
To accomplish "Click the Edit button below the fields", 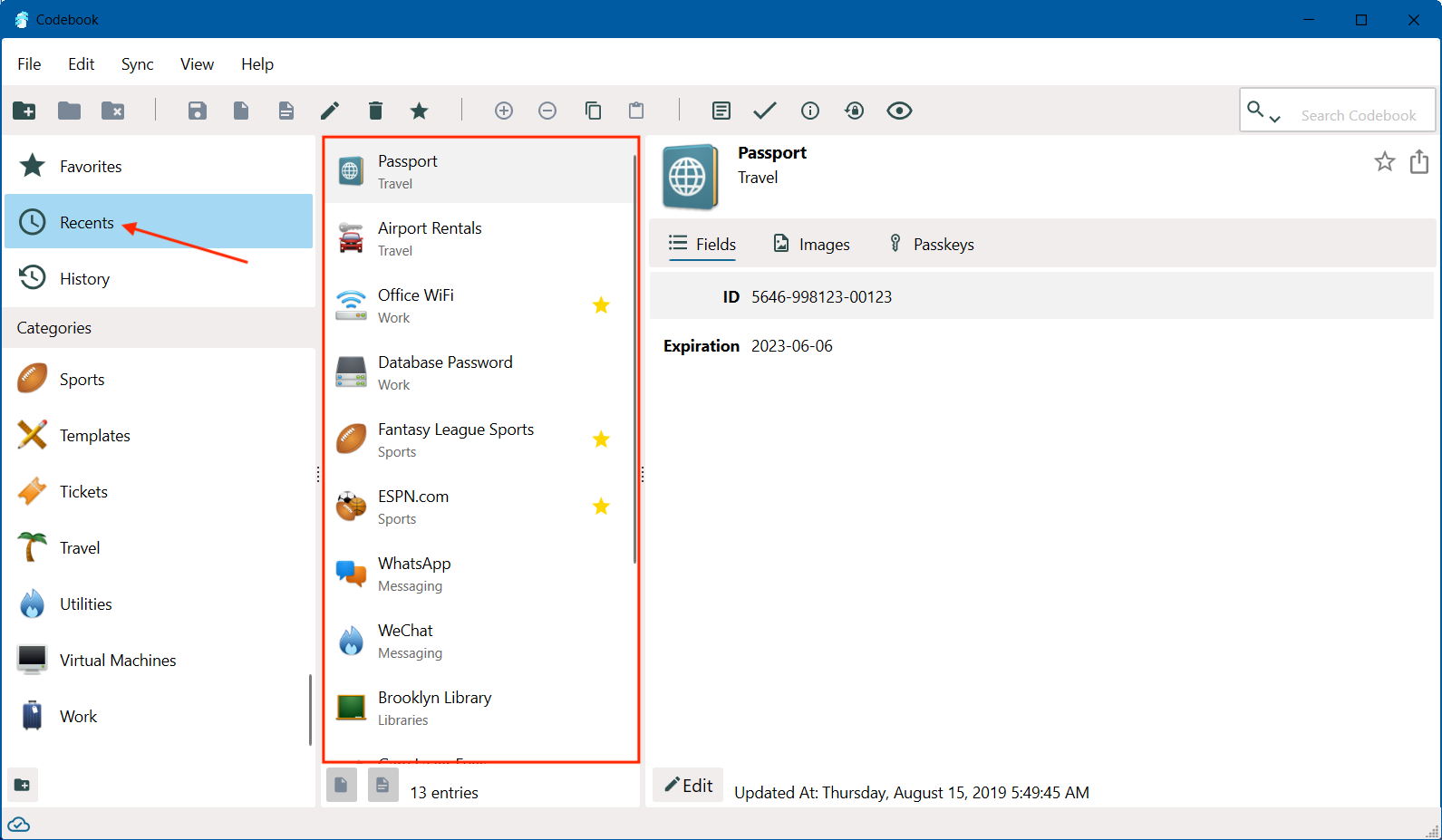I will click(688, 786).
